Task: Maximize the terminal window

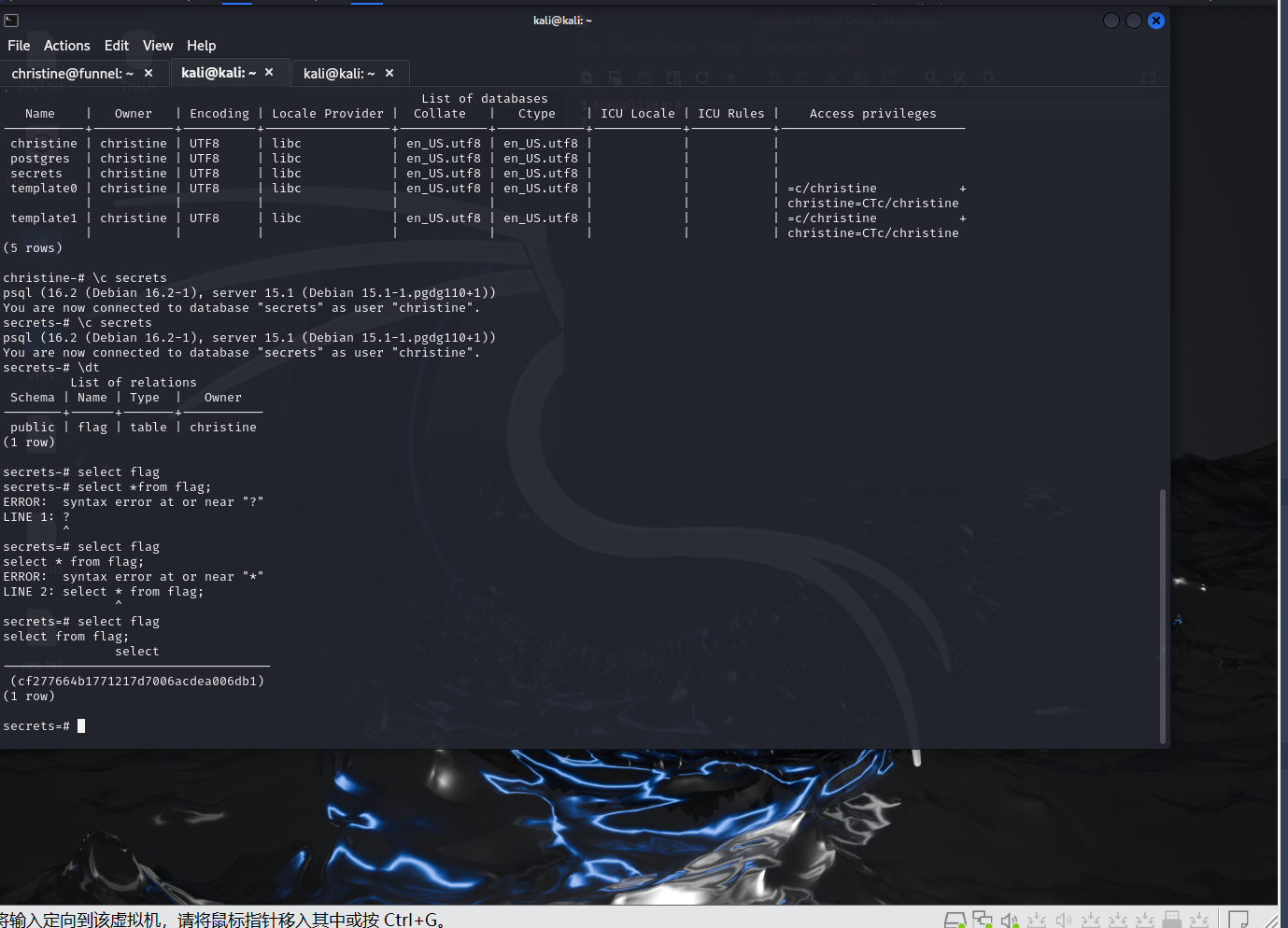Action: tap(1134, 21)
